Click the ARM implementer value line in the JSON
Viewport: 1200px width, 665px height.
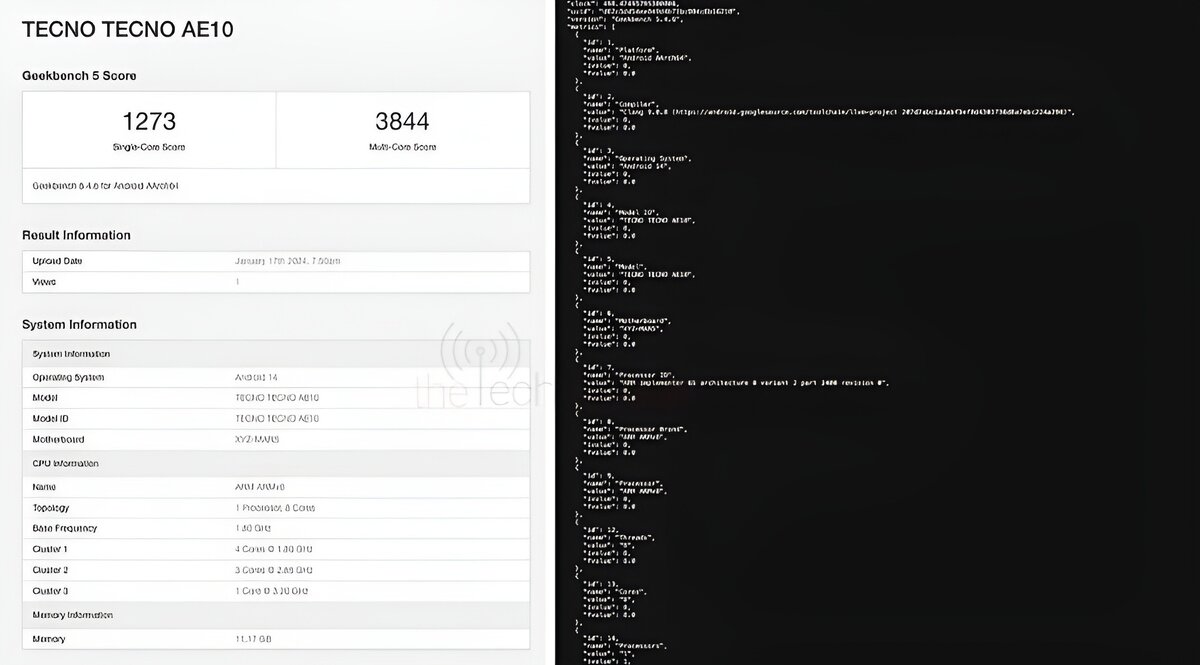pyautogui.click(x=737, y=383)
